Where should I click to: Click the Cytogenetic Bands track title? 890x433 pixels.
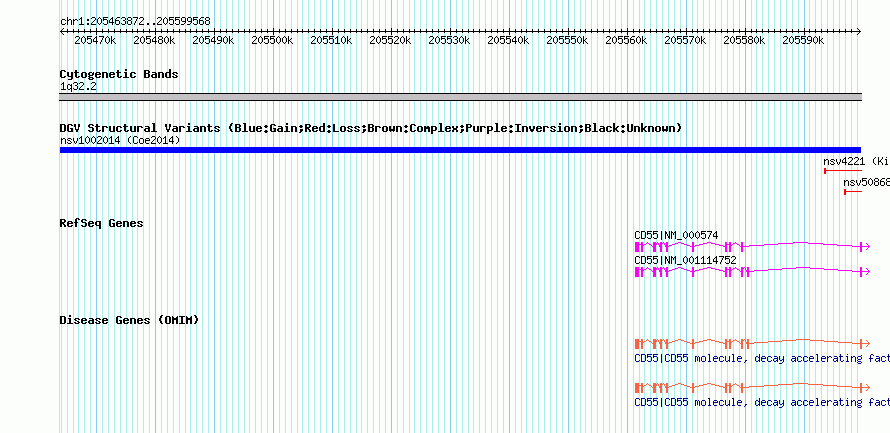tap(119, 74)
